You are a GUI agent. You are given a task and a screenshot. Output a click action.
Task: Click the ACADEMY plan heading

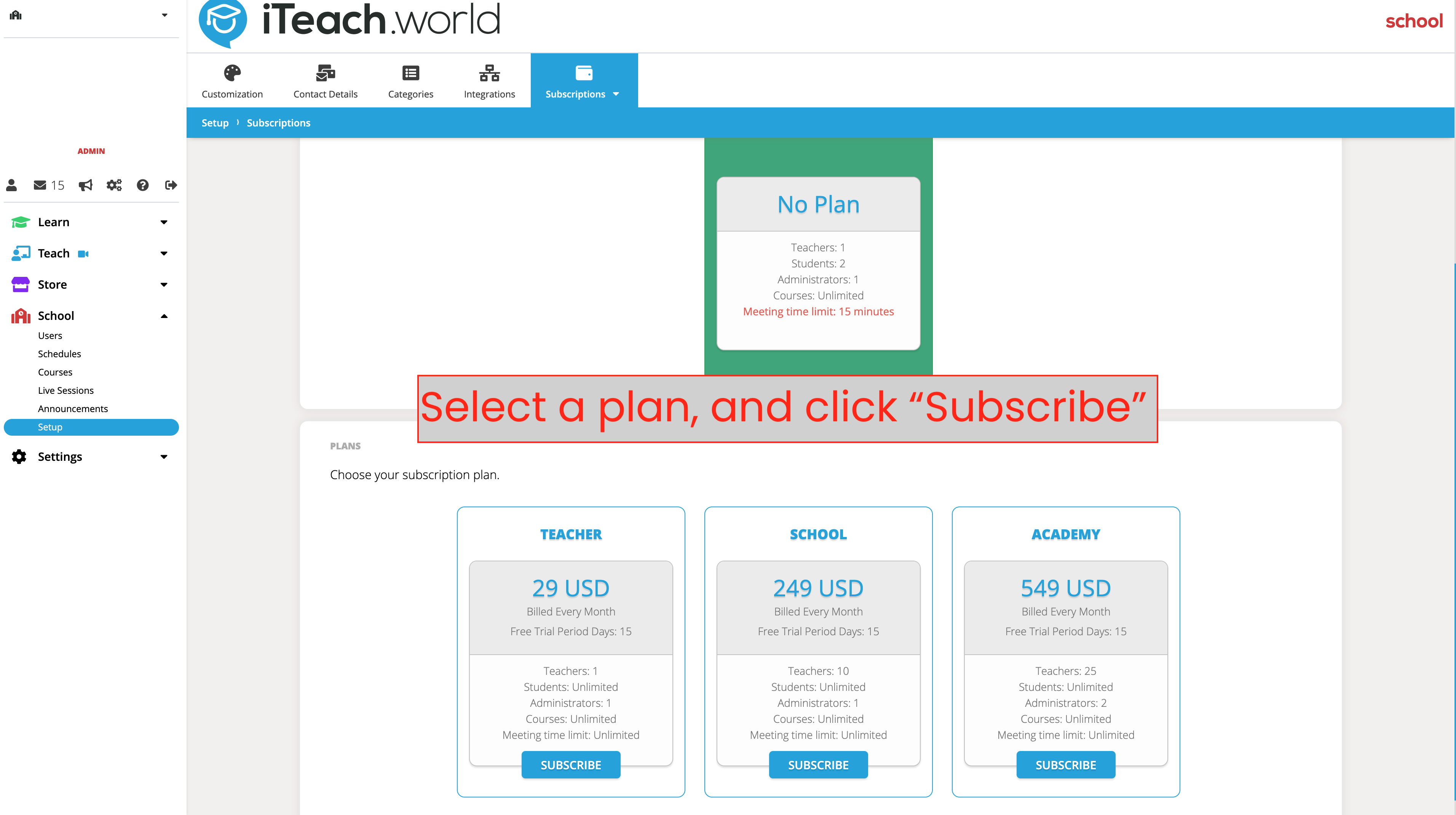(x=1065, y=534)
